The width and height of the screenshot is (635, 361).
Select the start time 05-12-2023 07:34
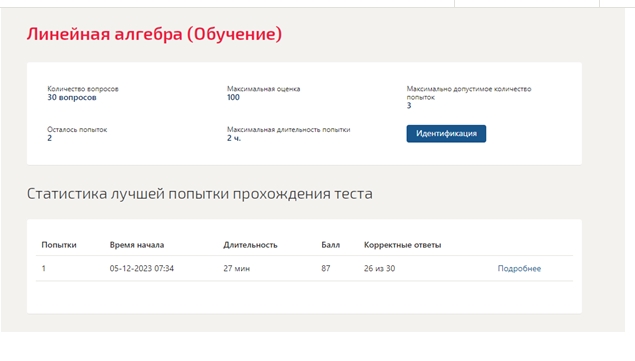point(142,268)
